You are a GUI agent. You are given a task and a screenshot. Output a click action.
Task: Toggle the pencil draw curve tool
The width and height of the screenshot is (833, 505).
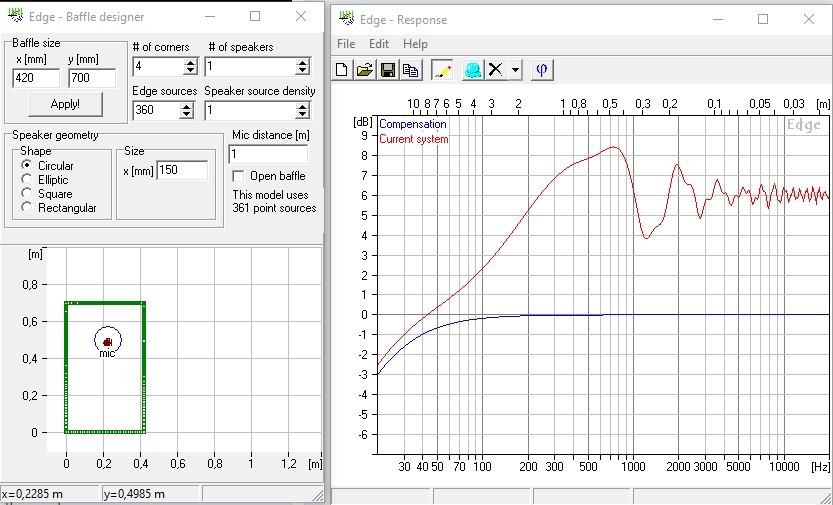(441, 70)
